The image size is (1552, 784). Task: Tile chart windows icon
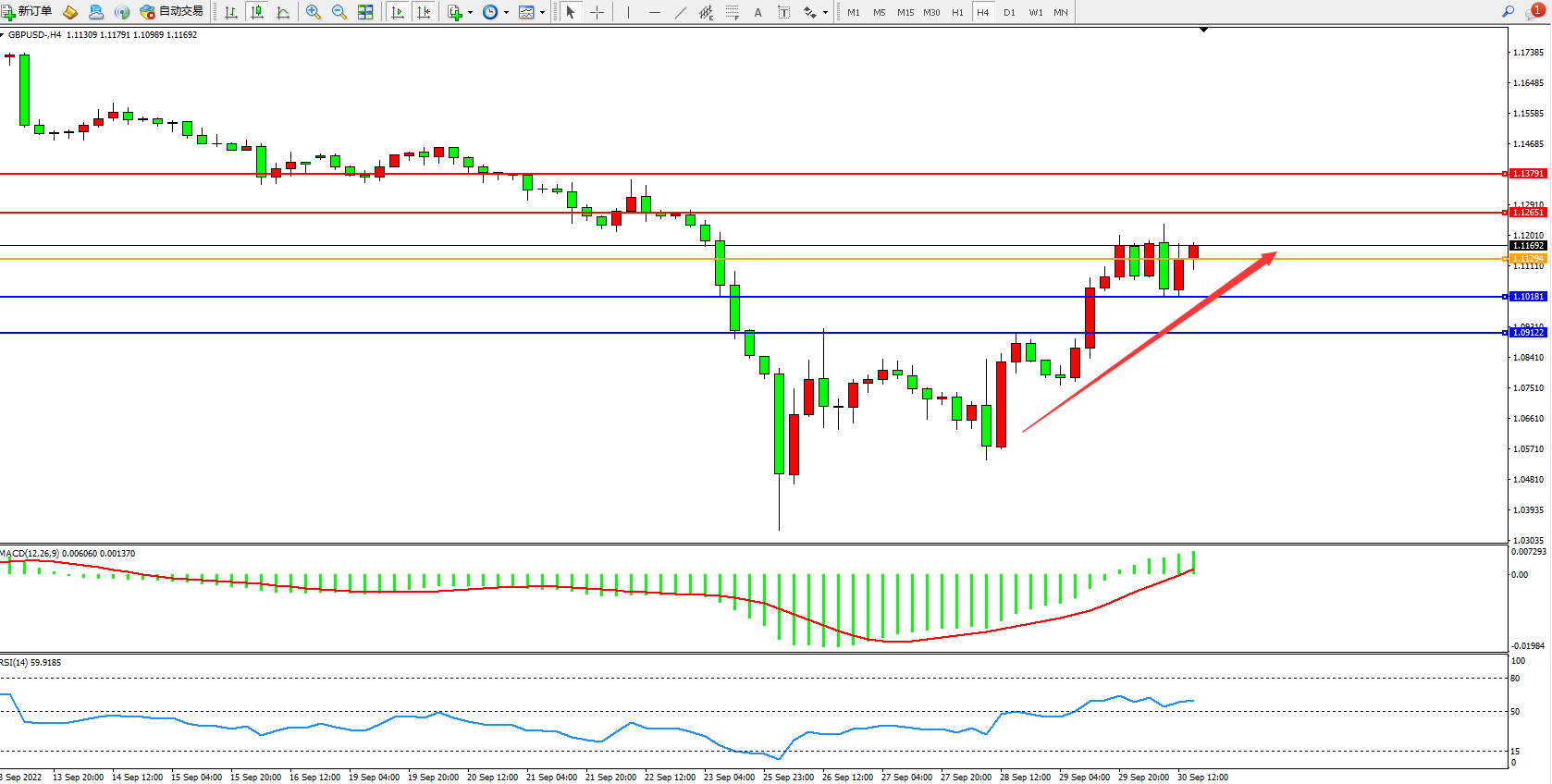365,12
